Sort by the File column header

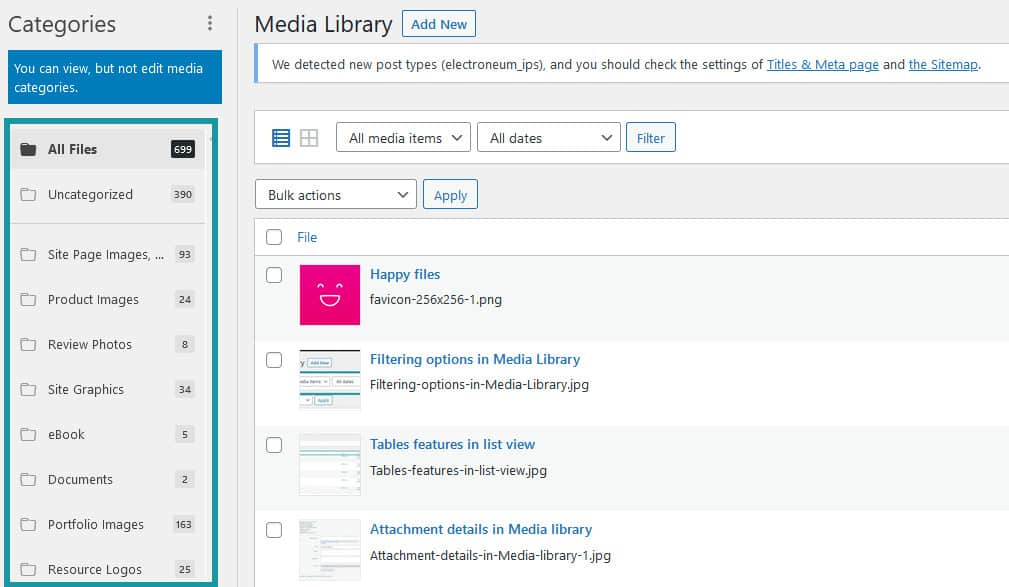[x=307, y=237]
